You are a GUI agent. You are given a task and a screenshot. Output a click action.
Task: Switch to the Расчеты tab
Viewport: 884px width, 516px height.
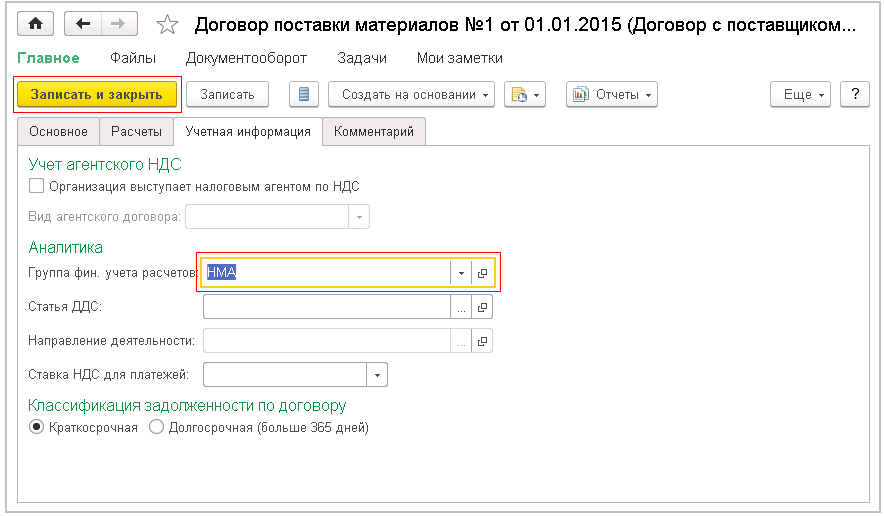[136, 131]
